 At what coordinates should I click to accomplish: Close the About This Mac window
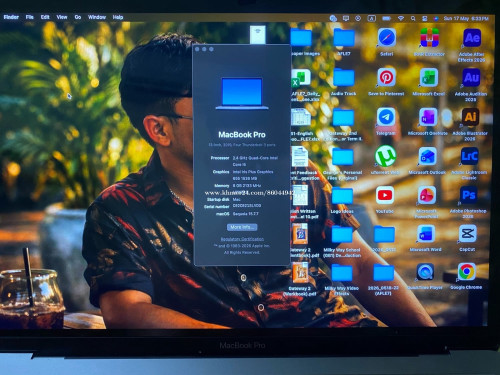[x=197, y=49]
